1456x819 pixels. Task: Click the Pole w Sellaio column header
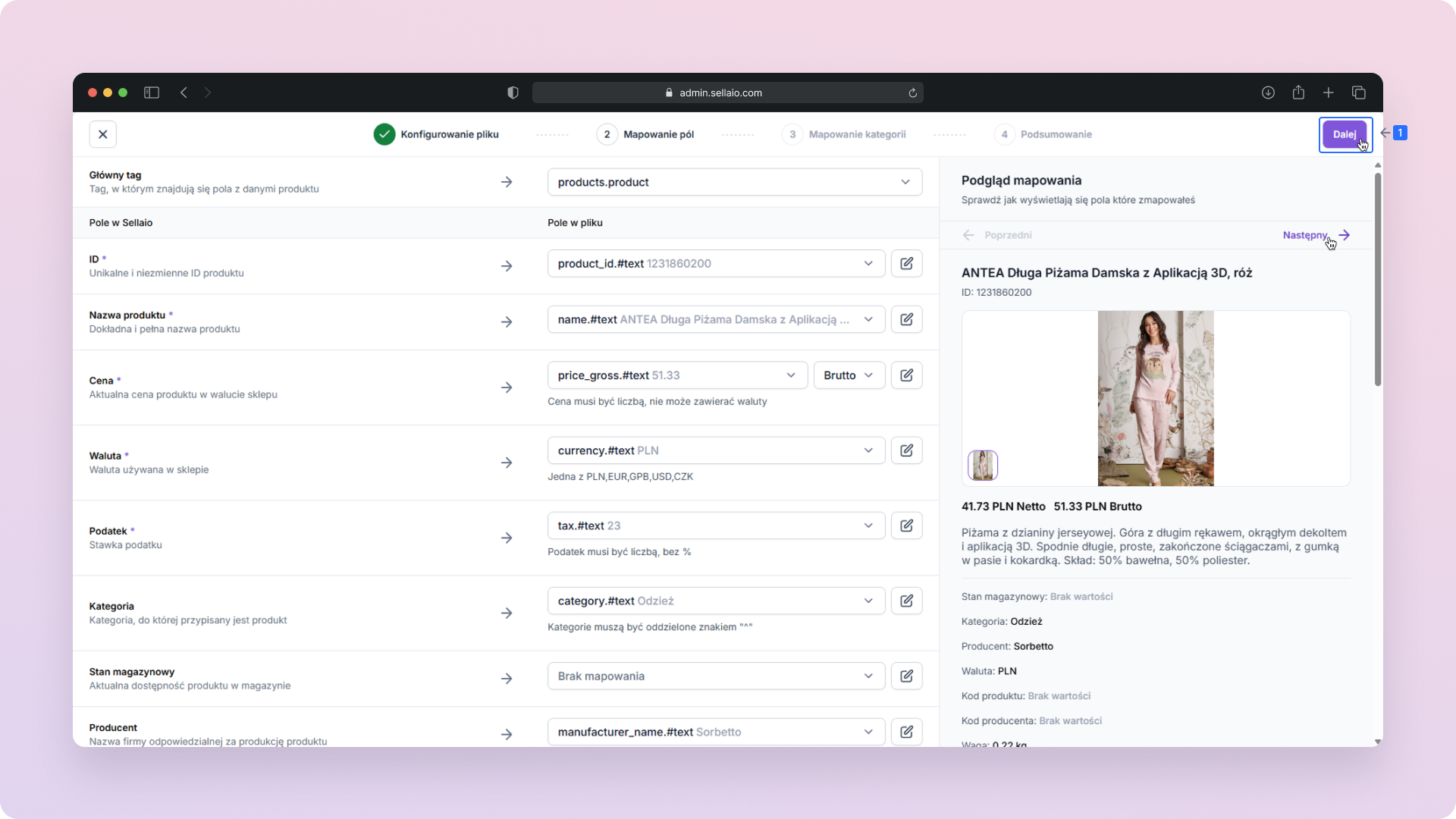121,223
